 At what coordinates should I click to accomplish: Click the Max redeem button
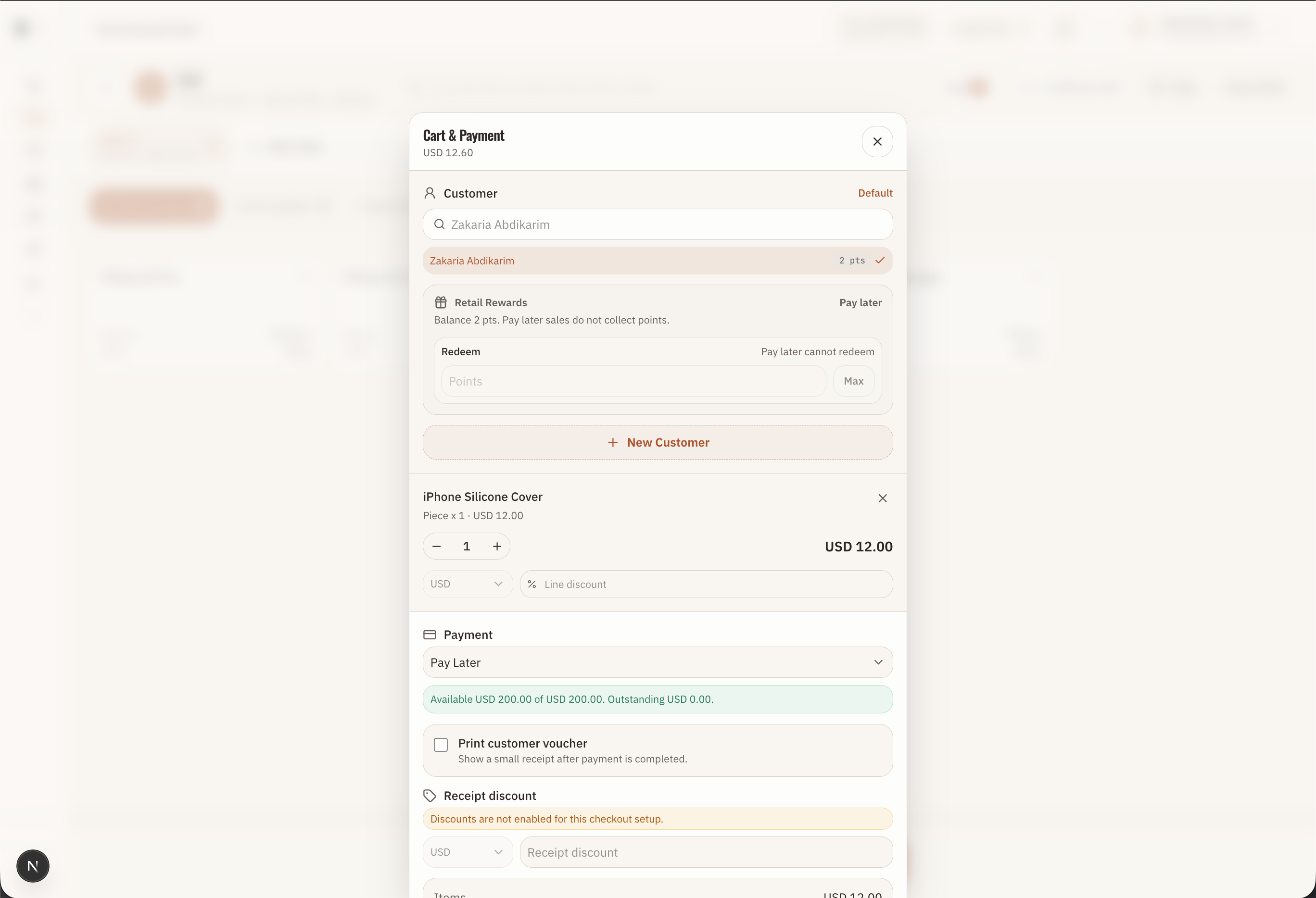853,381
